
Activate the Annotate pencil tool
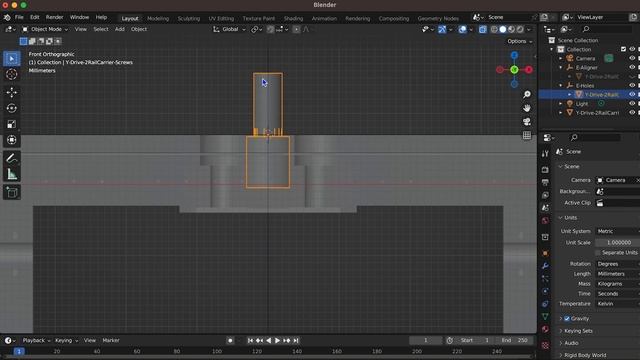coord(12,158)
